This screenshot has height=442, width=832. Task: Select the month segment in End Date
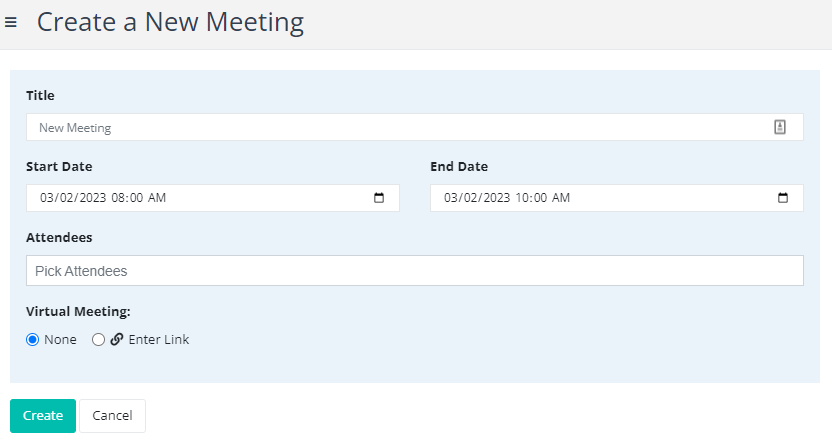point(450,198)
